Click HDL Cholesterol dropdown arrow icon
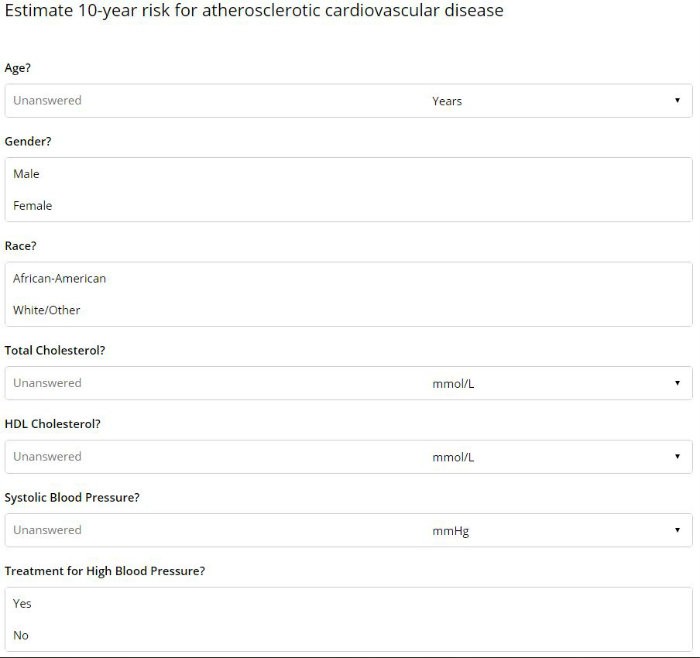The height and width of the screenshot is (658, 700). tap(677, 457)
